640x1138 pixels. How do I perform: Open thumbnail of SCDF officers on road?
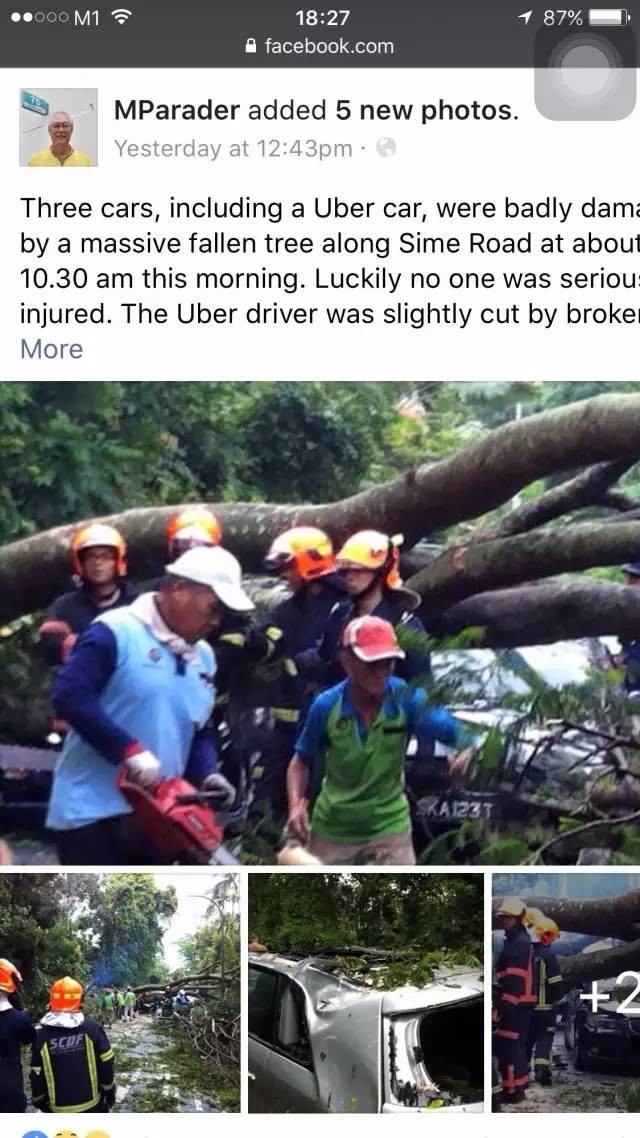120,993
